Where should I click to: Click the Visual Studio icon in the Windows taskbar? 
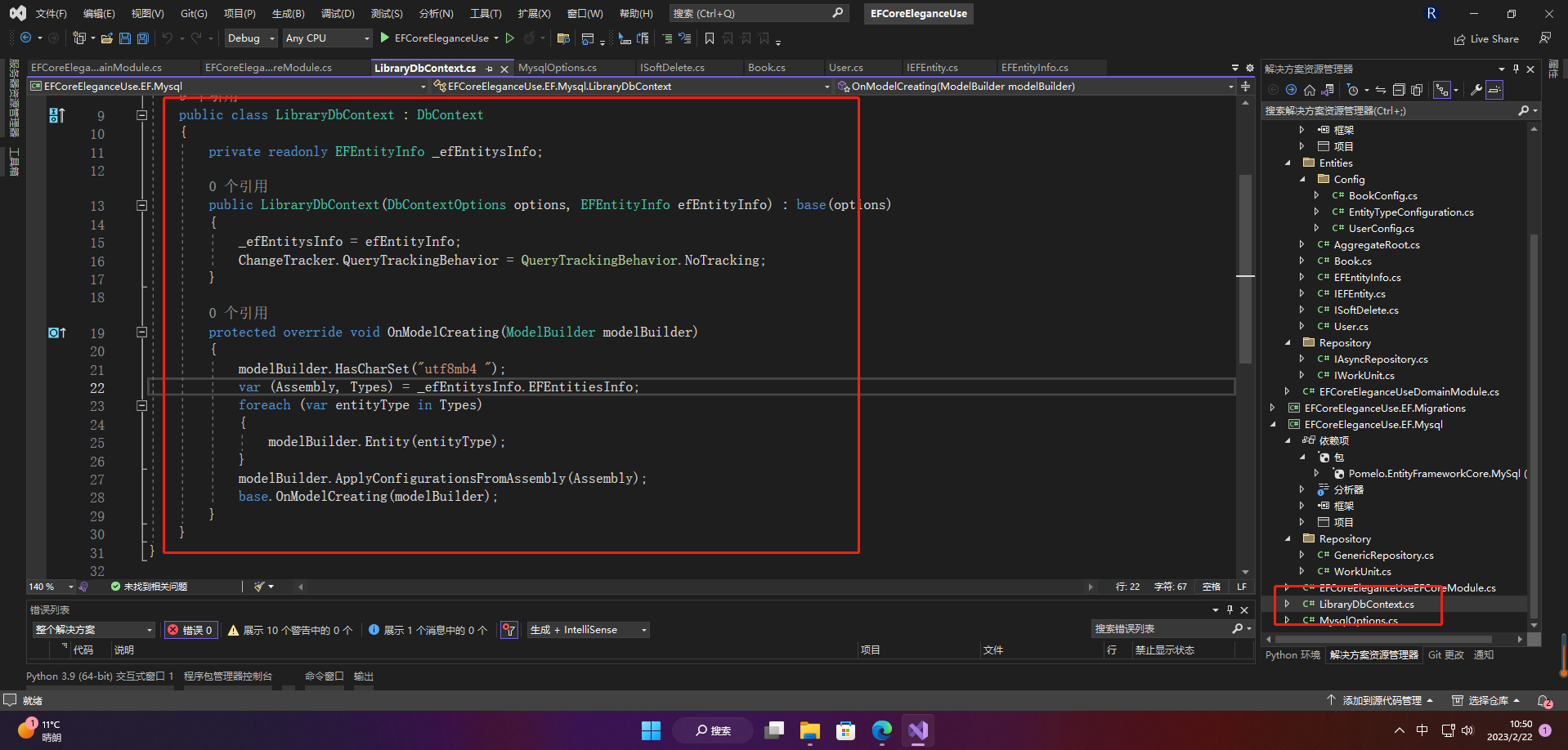tap(918, 730)
